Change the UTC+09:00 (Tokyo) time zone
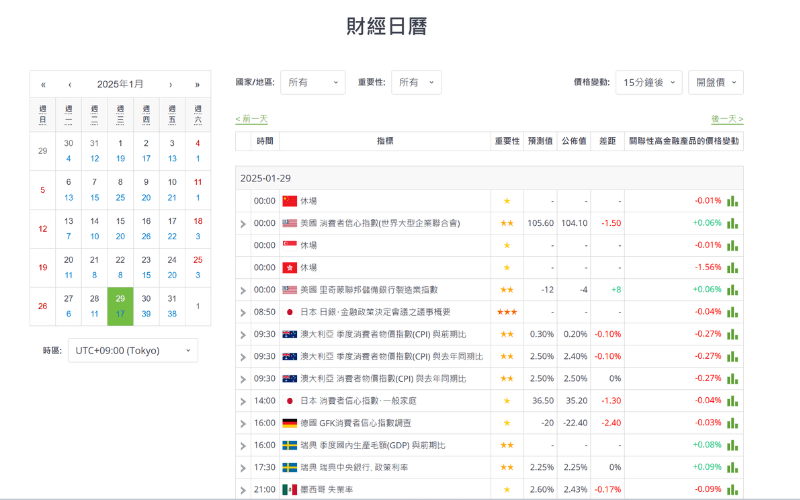This screenshot has height=500, width=800. [132, 350]
